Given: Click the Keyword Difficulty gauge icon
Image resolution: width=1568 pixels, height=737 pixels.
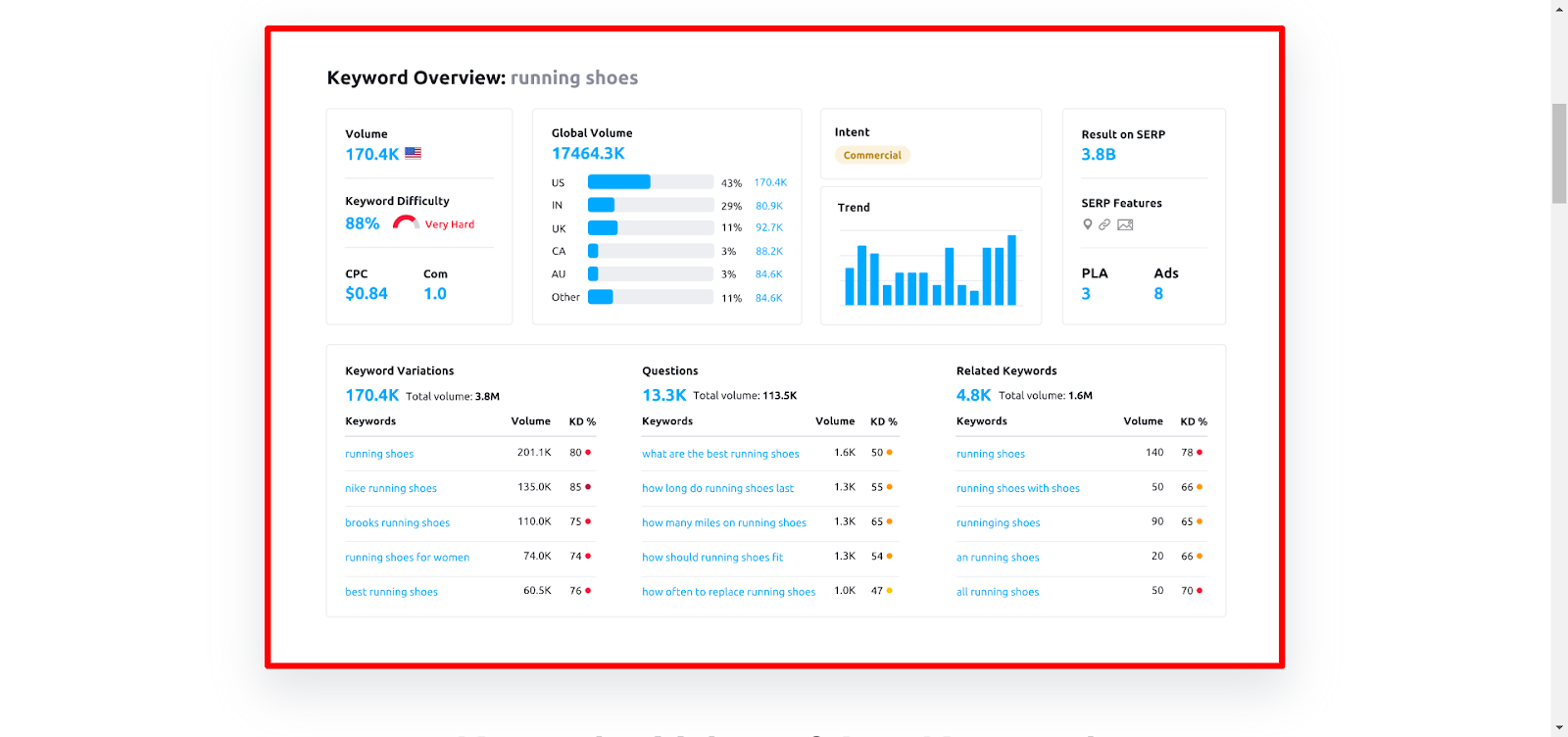Looking at the screenshot, I should (x=406, y=222).
